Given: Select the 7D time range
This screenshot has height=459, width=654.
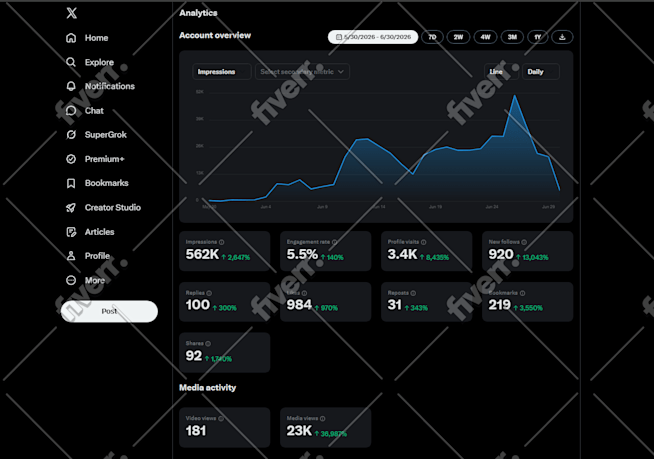Looking at the screenshot, I should (432, 37).
